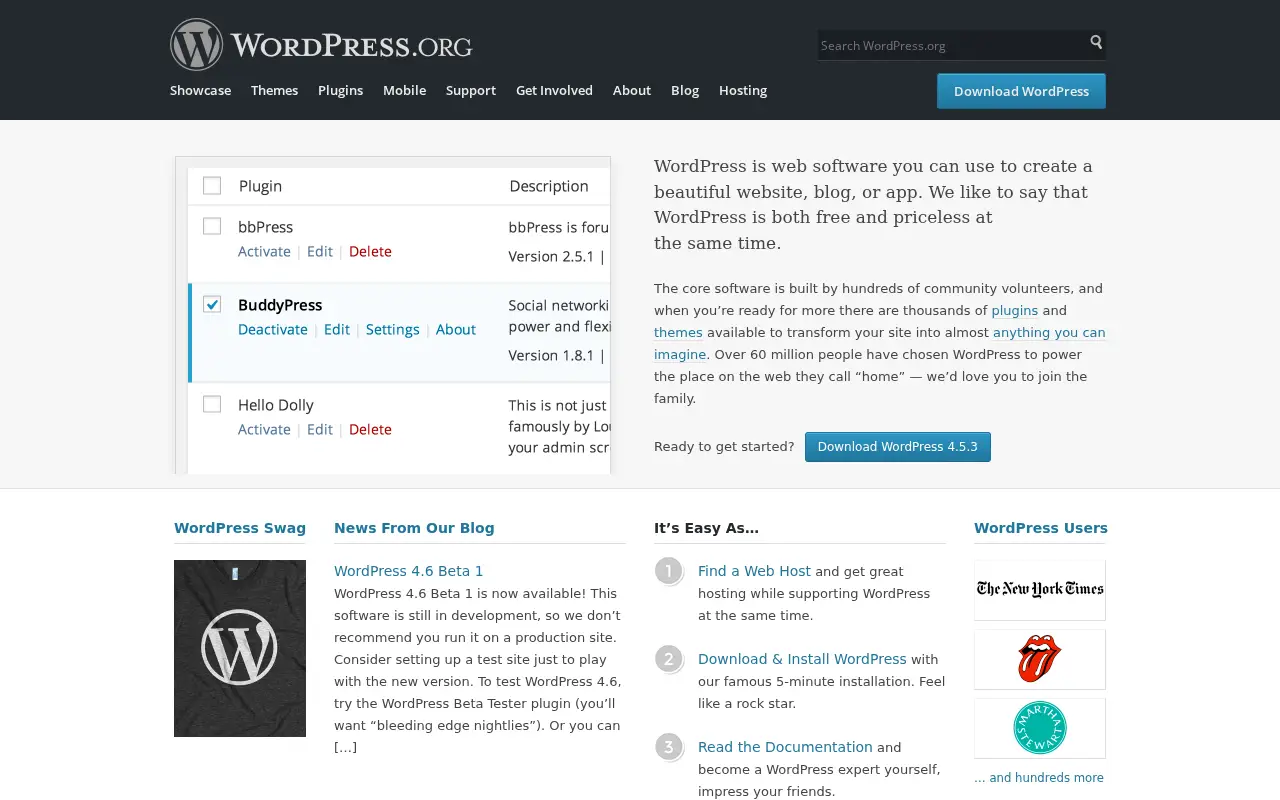The height and width of the screenshot is (800, 1280).
Task: Follow the themes link in the paragraph
Action: (x=678, y=333)
